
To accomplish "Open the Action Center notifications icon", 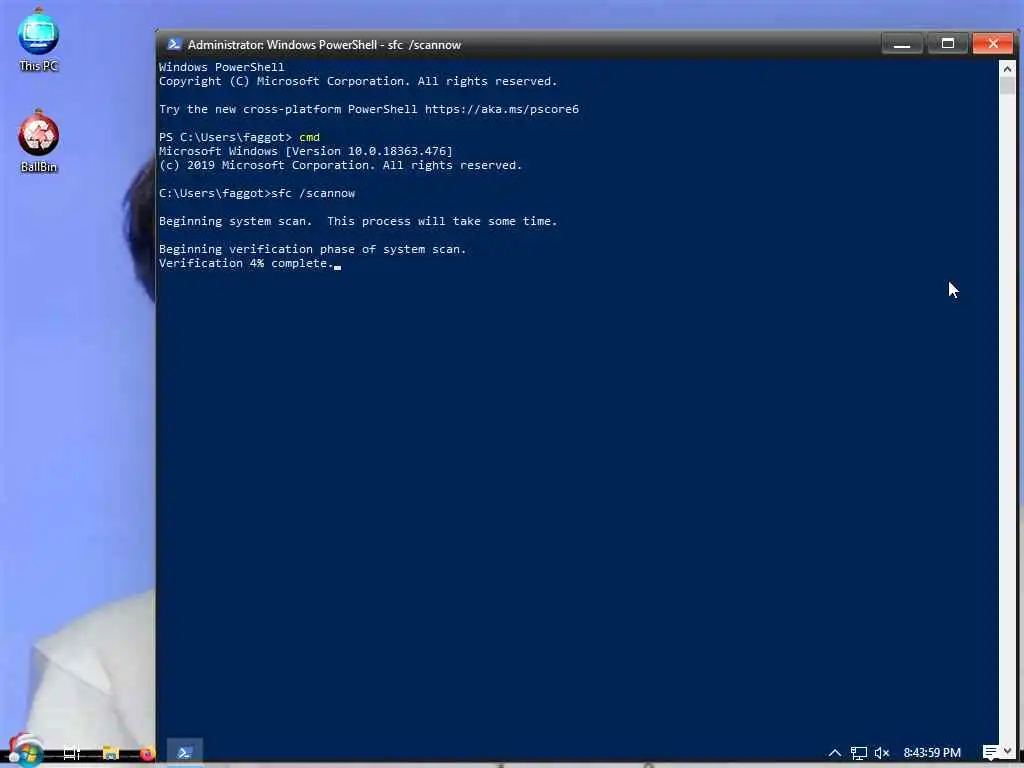I will 991,752.
